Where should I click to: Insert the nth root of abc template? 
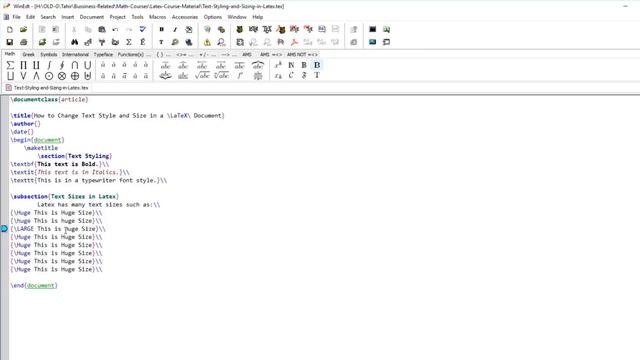tap(221, 76)
